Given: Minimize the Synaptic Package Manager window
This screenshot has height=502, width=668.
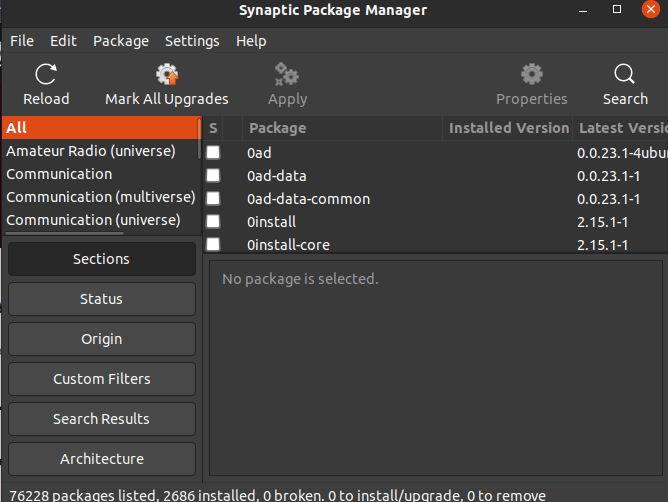Looking at the screenshot, I should click(x=583, y=11).
